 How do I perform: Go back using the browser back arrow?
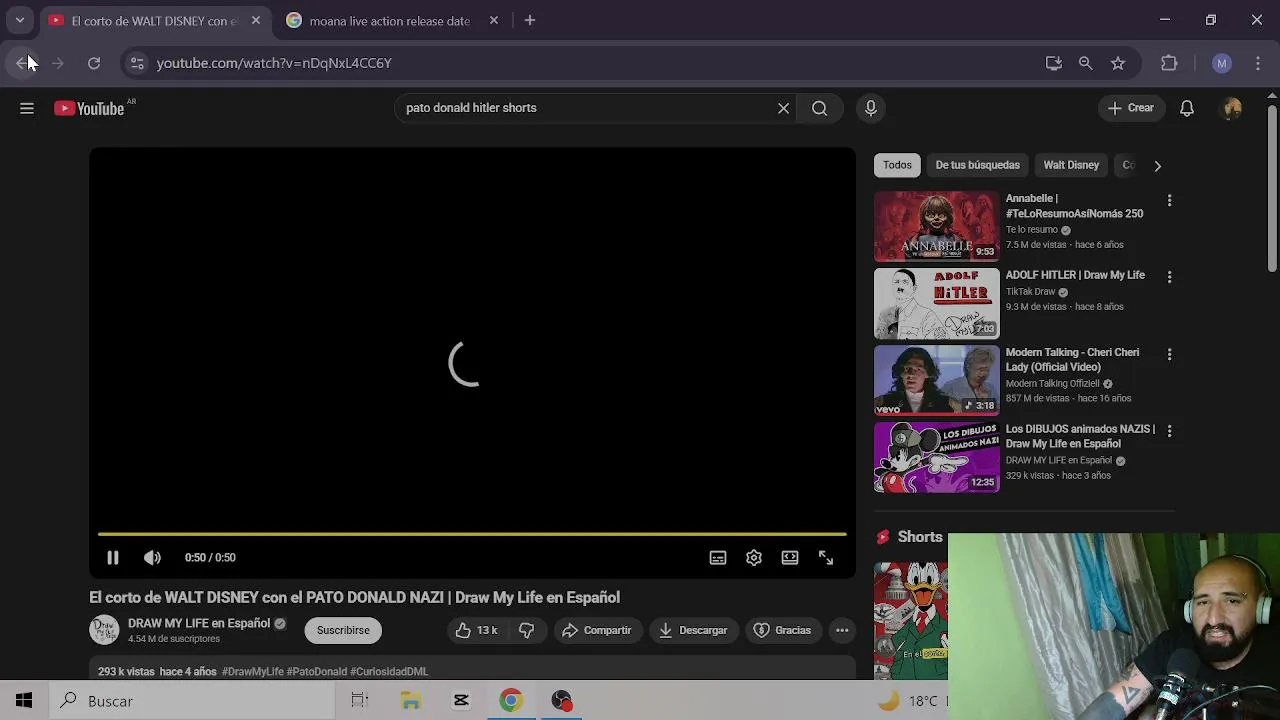(22, 63)
